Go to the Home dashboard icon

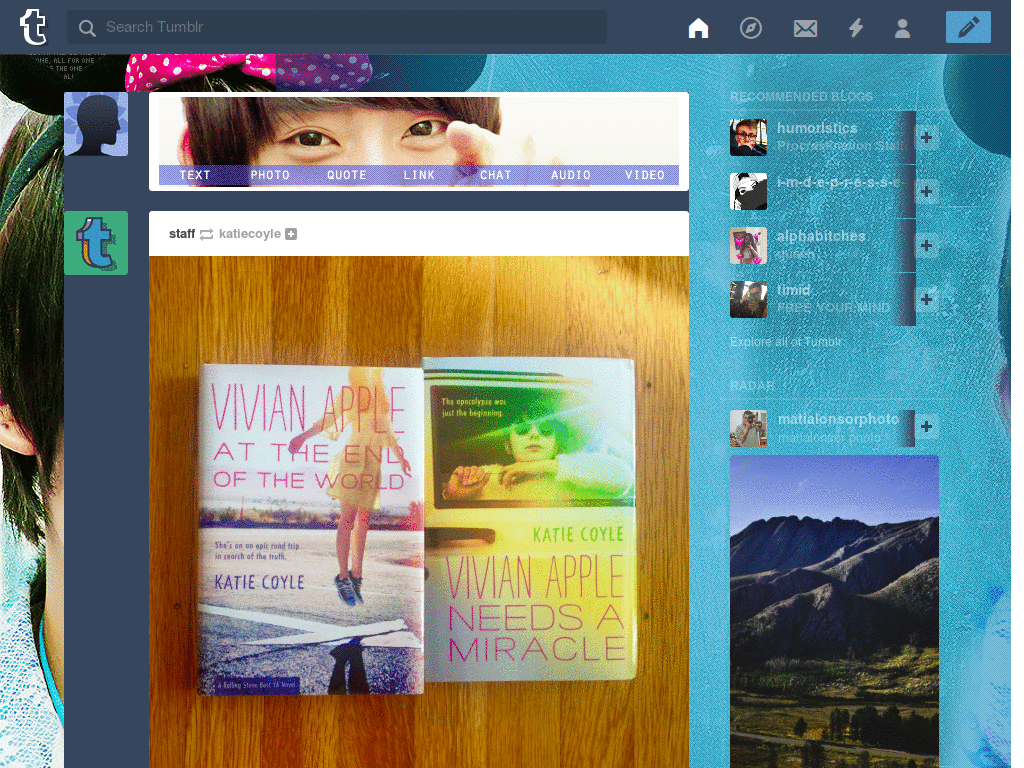pos(698,28)
